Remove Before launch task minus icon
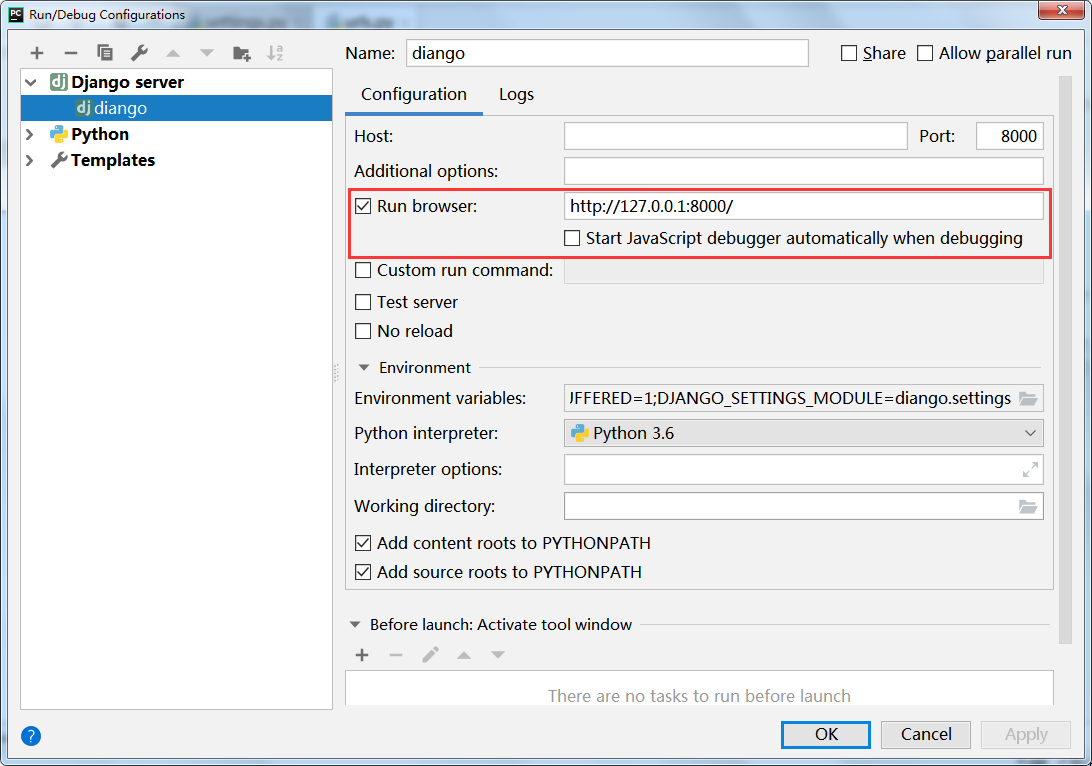 (396, 655)
